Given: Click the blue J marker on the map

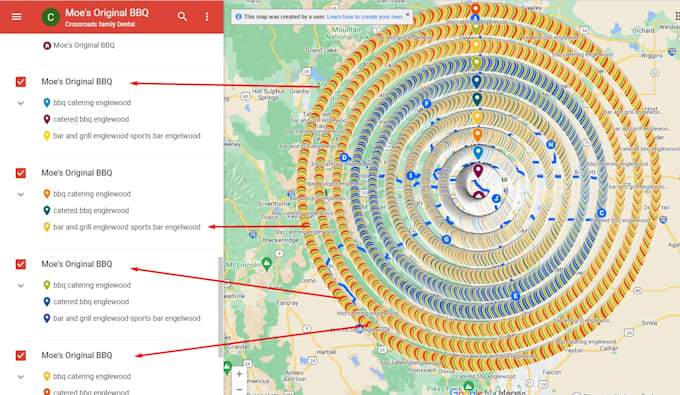Looking at the screenshot, I should point(496,198).
